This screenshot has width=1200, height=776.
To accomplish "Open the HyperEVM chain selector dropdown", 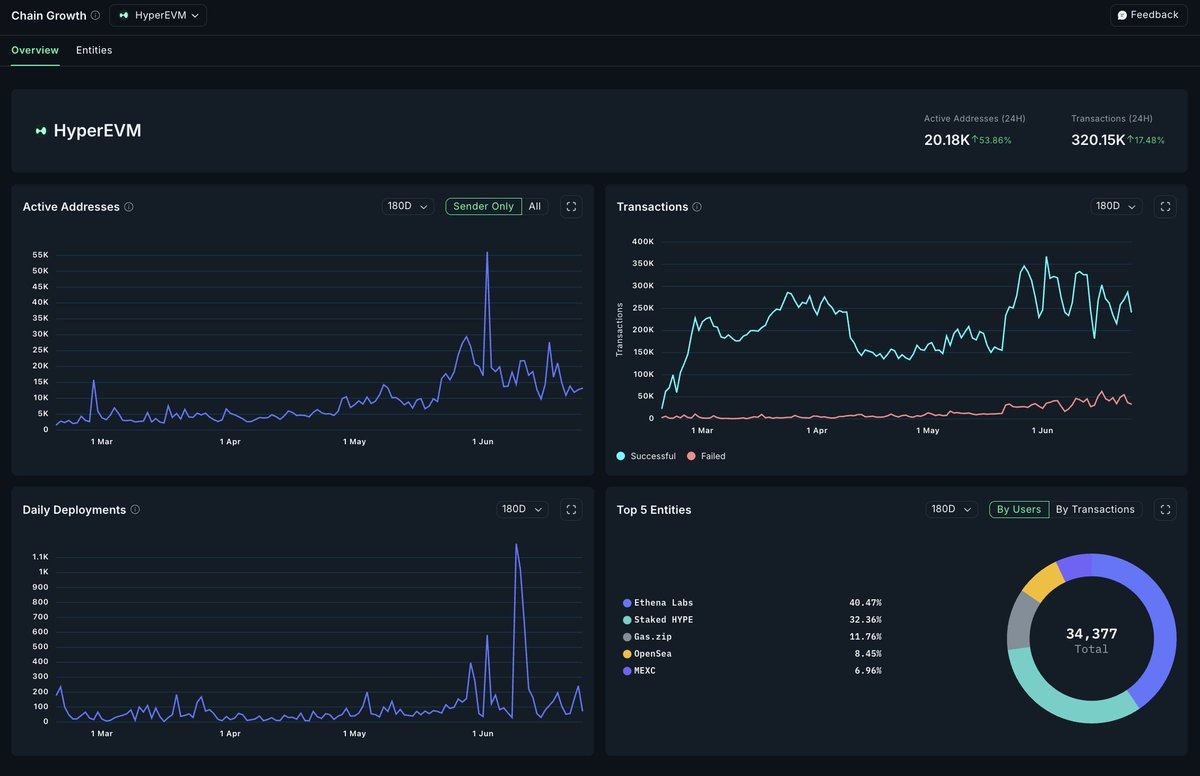I will 158,15.
